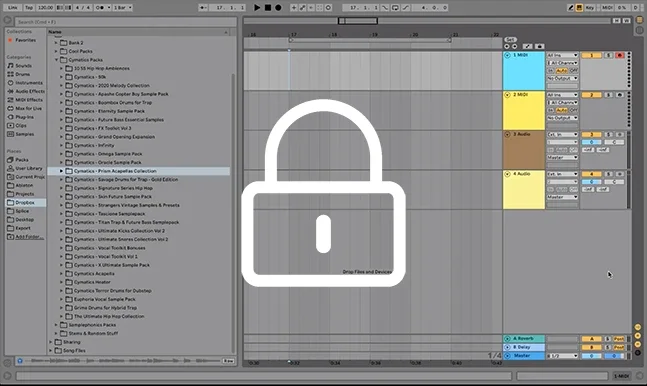Toggle the 3 Audio track activator

[591, 135]
